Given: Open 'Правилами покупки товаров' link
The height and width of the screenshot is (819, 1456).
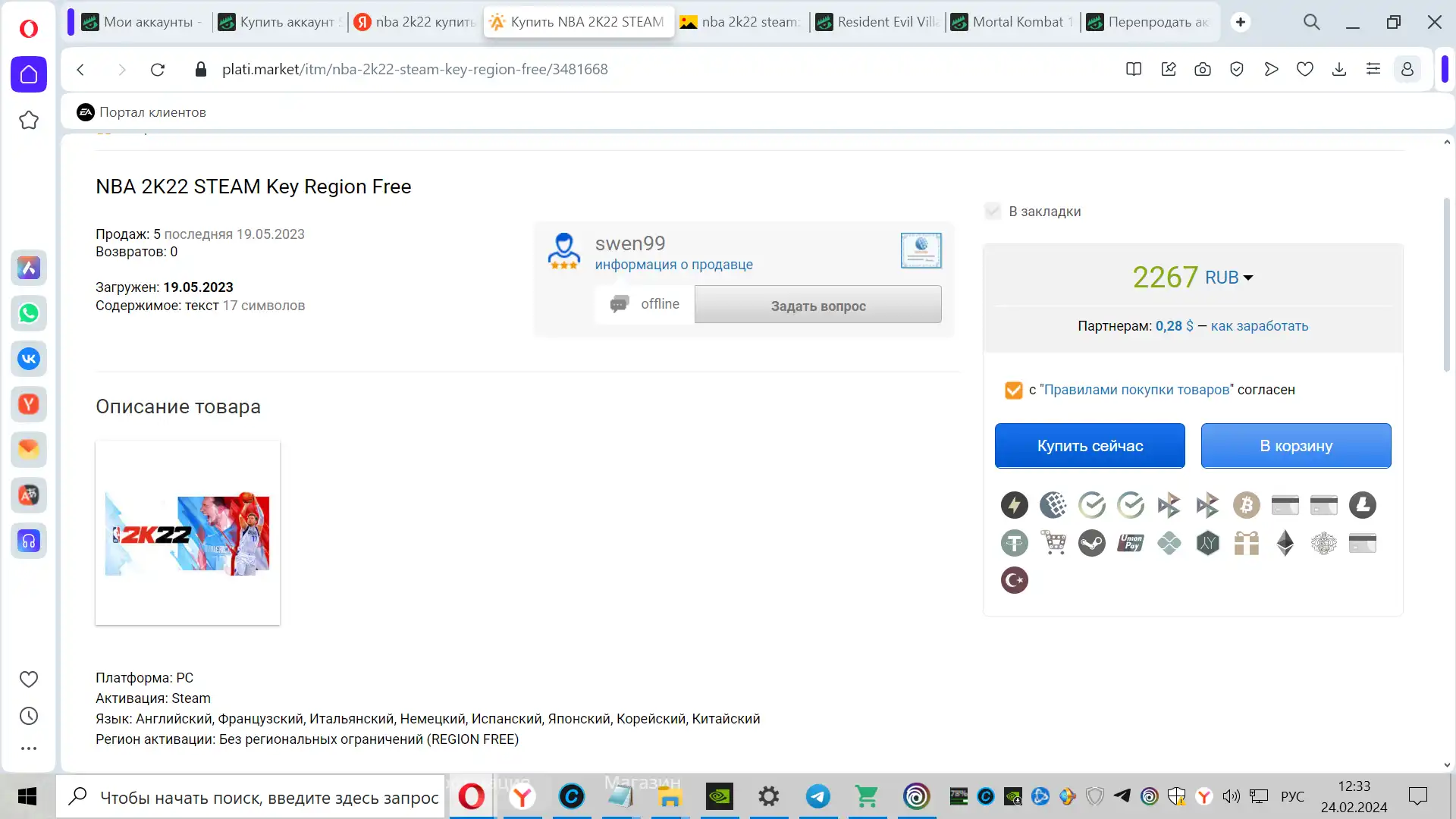Looking at the screenshot, I should pyautogui.click(x=1137, y=390).
